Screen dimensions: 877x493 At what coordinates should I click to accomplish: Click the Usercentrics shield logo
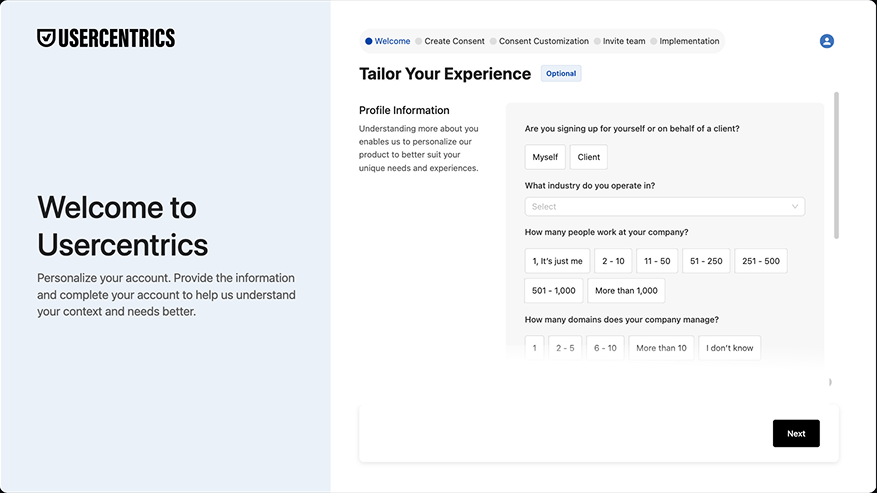click(46, 38)
